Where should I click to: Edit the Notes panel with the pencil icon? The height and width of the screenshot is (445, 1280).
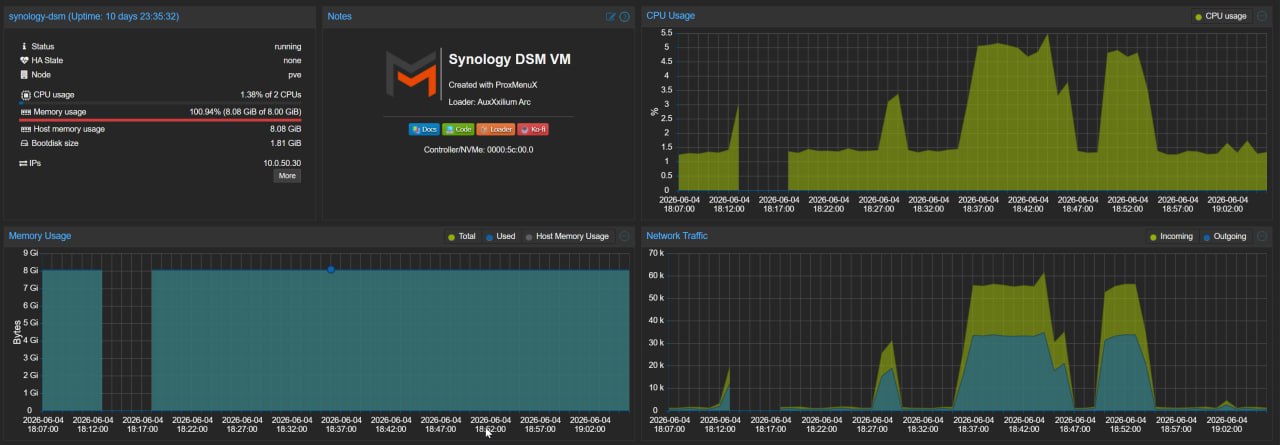click(x=611, y=16)
